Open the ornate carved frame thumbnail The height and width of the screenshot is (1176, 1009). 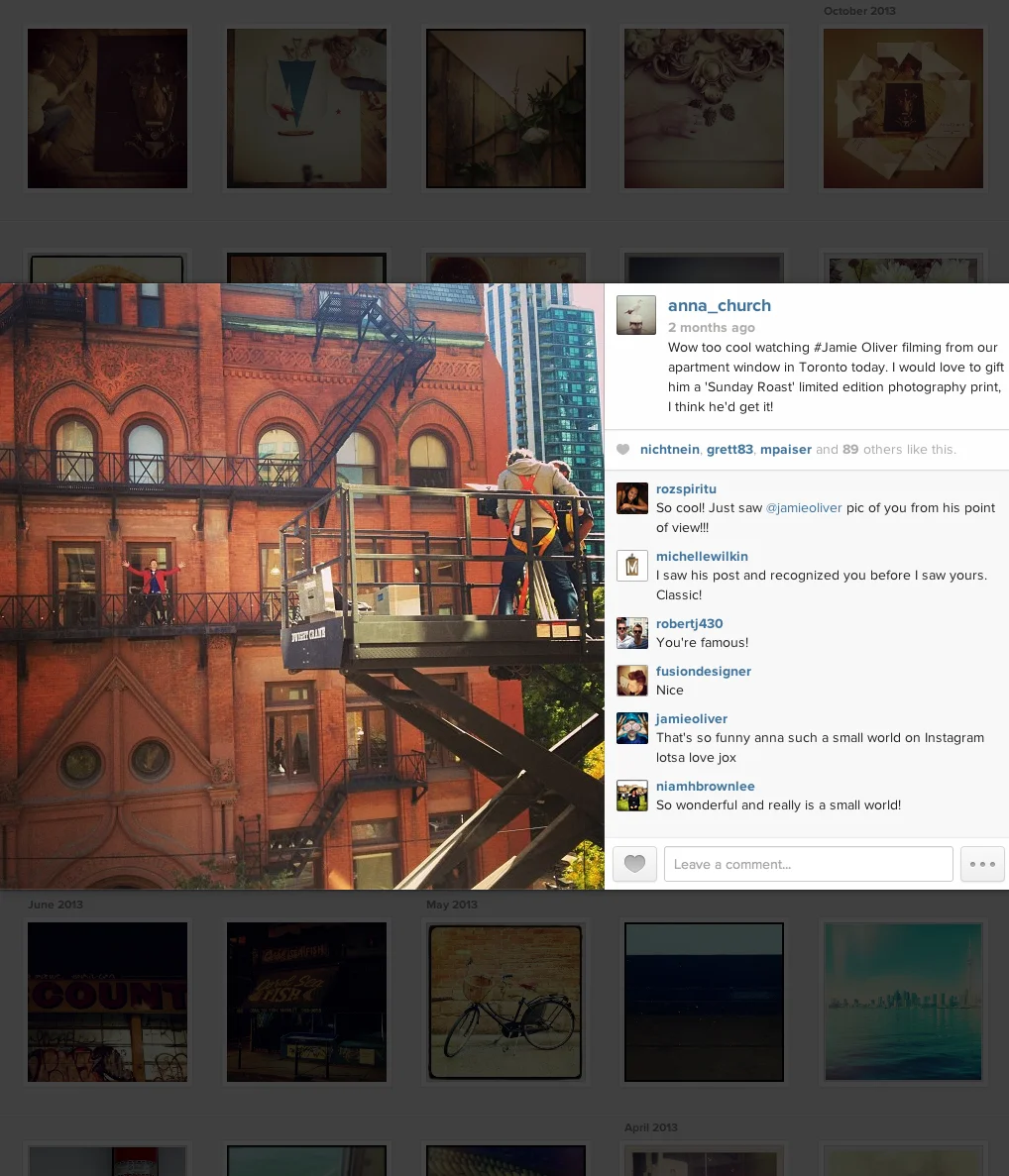tap(704, 109)
